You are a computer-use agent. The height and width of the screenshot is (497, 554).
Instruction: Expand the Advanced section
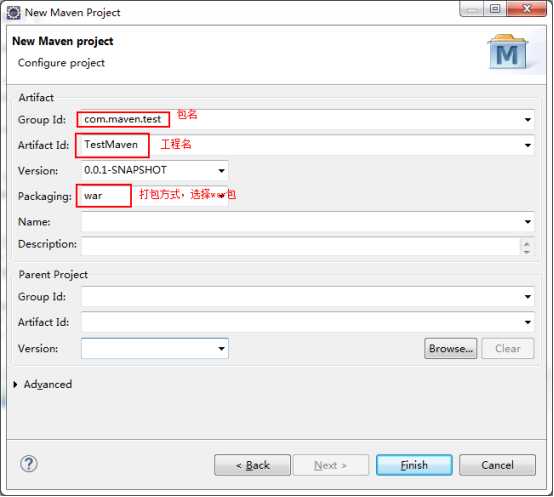pos(15,384)
